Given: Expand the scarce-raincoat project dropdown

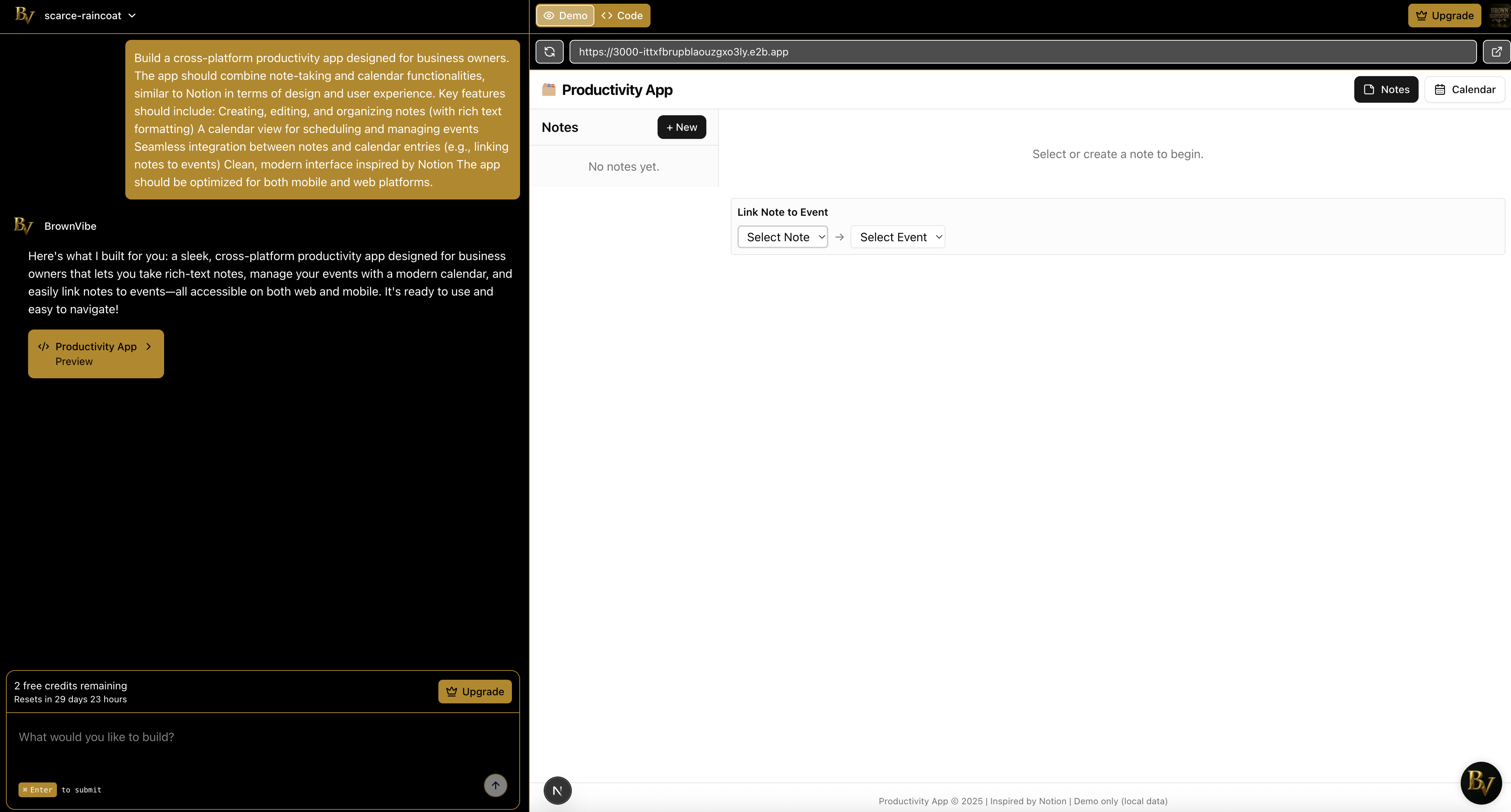Looking at the screenshot, I should coord(90,16).
